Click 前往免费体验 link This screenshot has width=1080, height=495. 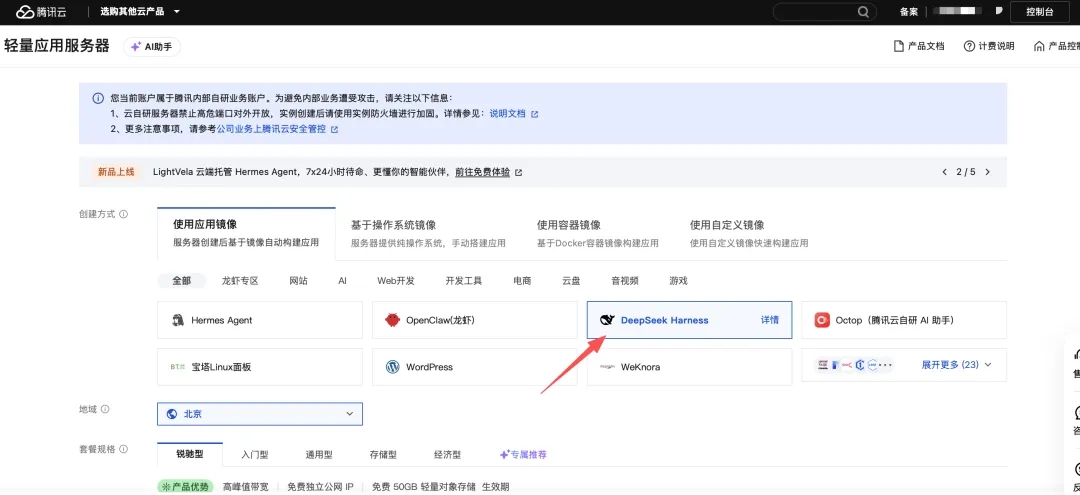pyautogui.click(x=488, y=172)
